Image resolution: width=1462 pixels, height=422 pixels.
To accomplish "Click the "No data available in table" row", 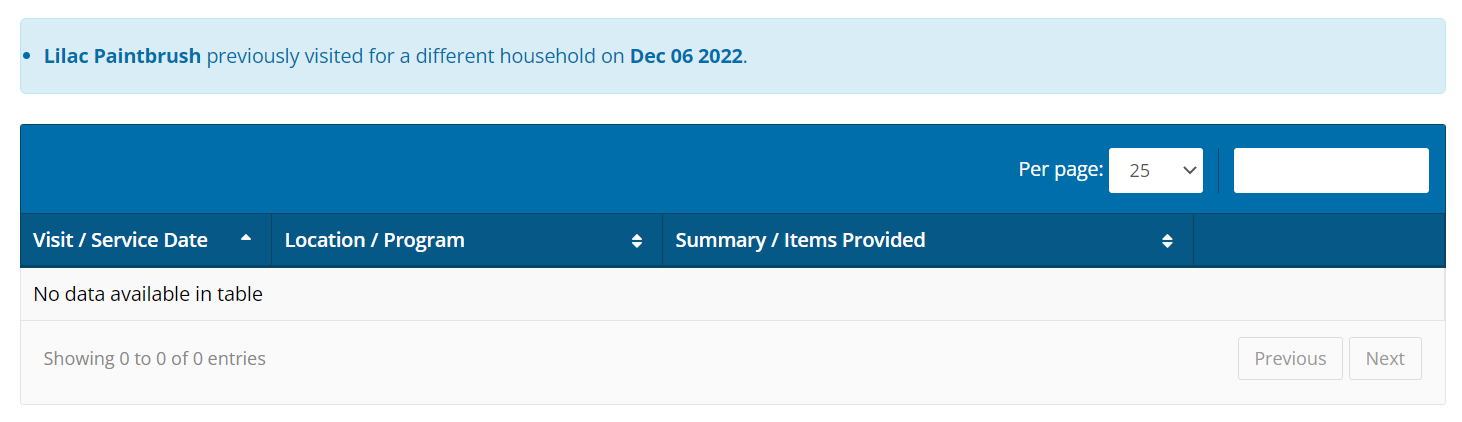I will click(148, 294).
